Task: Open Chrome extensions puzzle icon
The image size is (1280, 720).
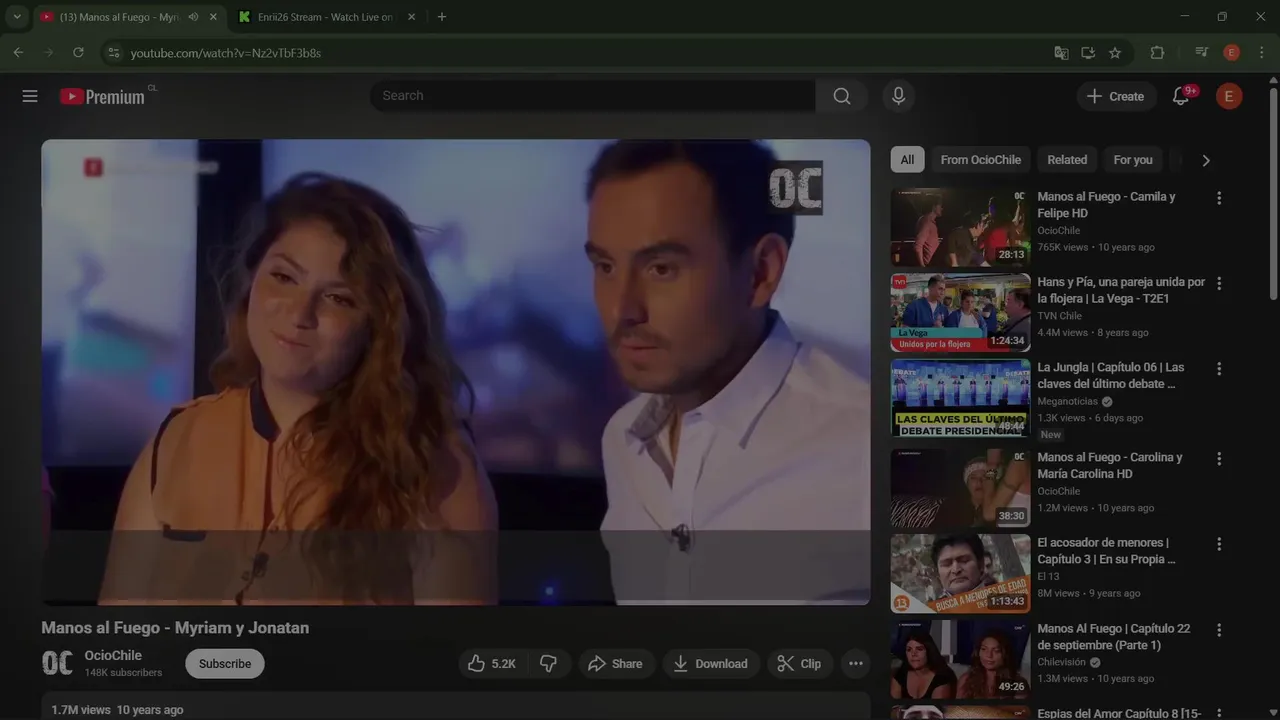Action: pyautogui.click(x=1157, y=53)
